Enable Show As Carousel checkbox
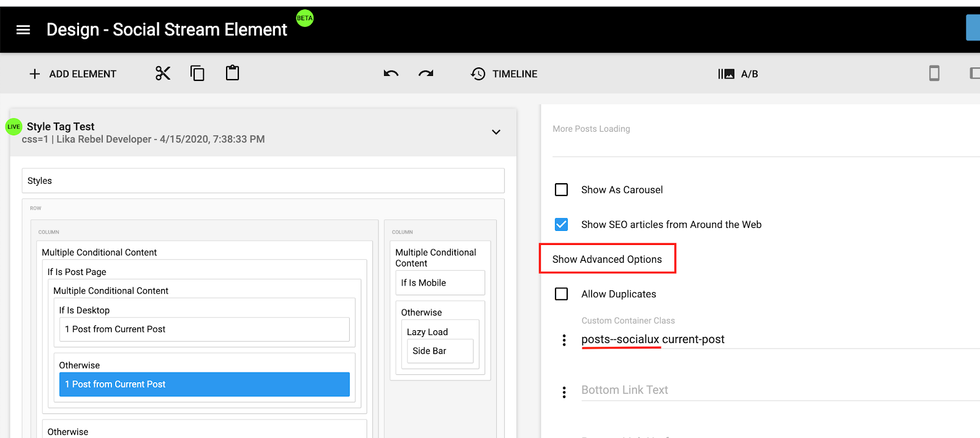980x438 pixels. point(562,190)
